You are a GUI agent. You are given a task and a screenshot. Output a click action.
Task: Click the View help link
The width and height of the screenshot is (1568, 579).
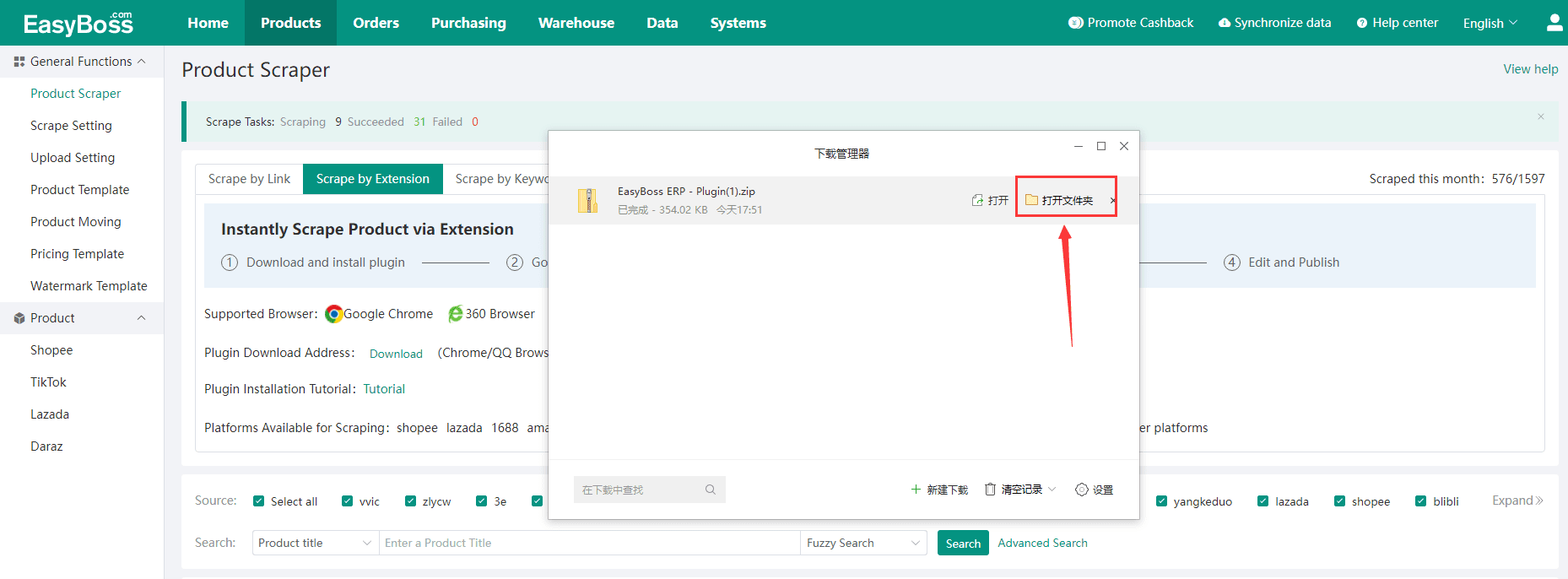click(1530, 69)
